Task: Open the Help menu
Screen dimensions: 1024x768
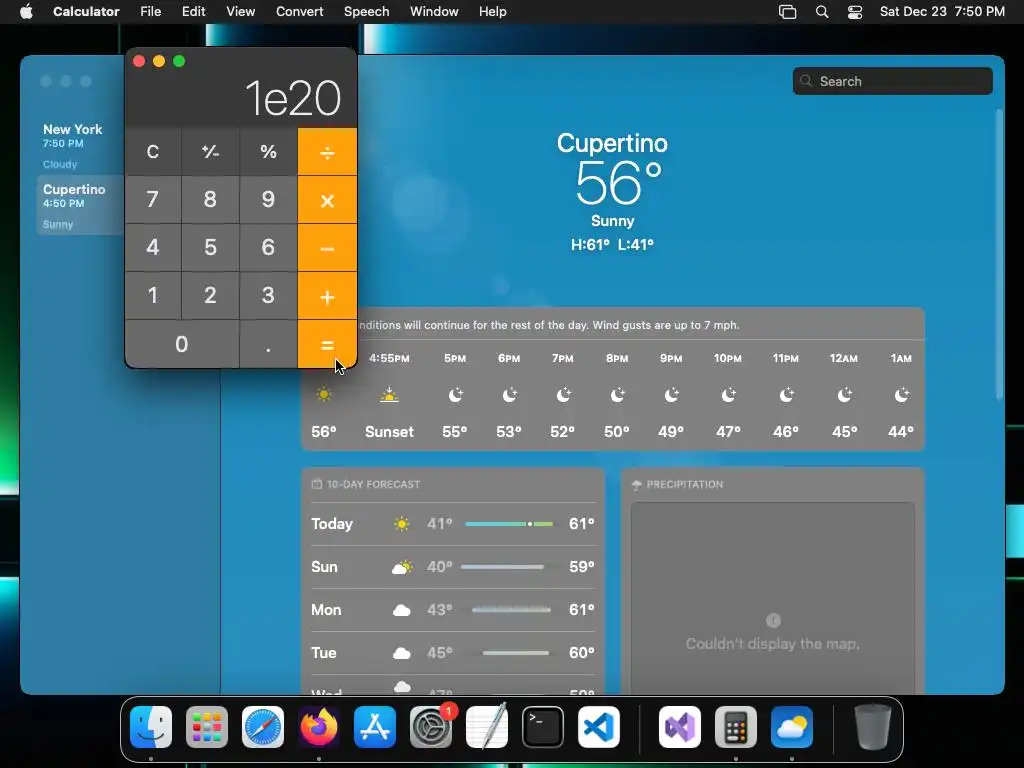Action: 492,12
